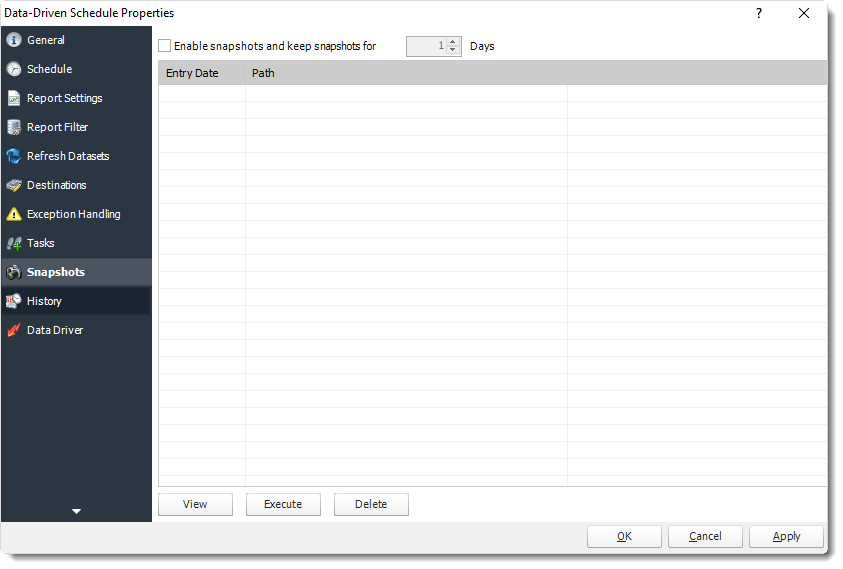
Task: Click the days number input field
Action: [x=427, y=46]
